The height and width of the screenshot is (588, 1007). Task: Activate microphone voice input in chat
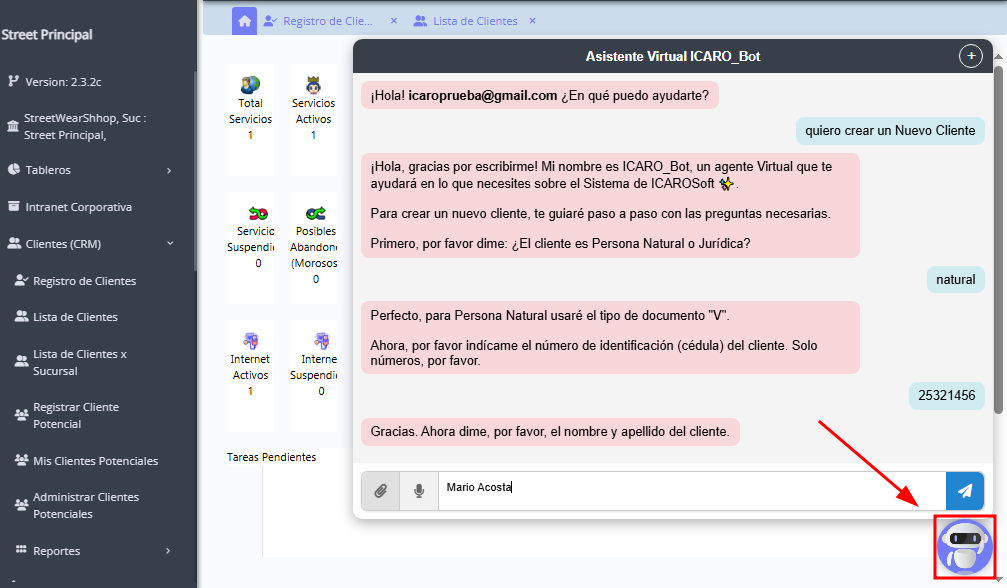[x=418, y=491]
